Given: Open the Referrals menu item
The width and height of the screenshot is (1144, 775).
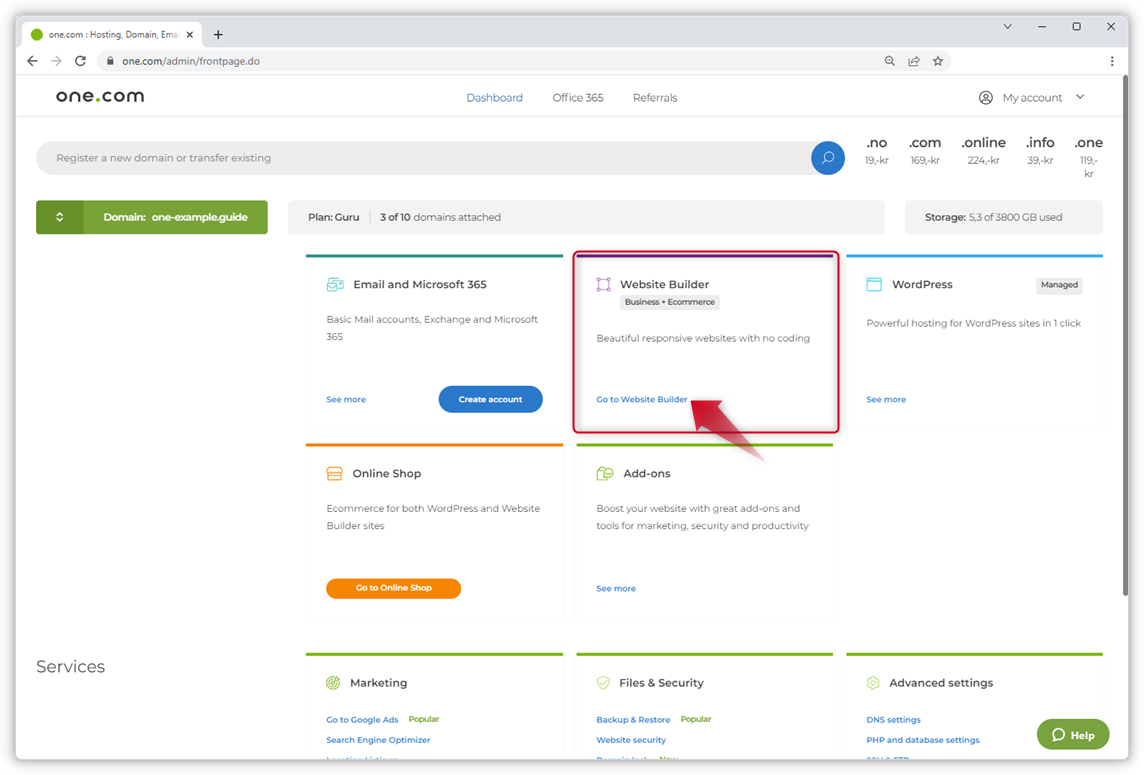Looking at the screenshot, I should point(655,98).
